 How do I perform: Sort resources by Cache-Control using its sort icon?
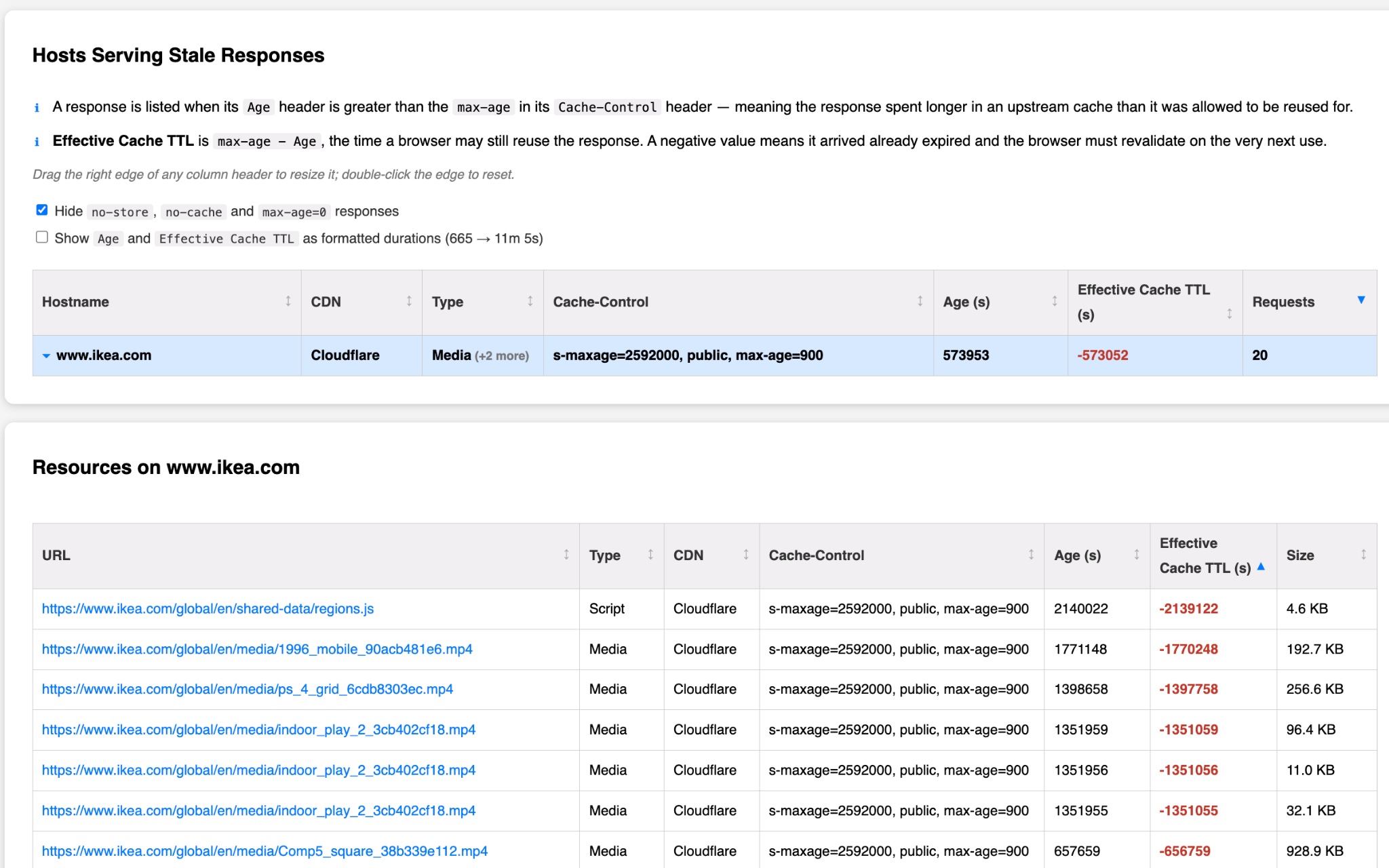click(x=1031, y=555)
